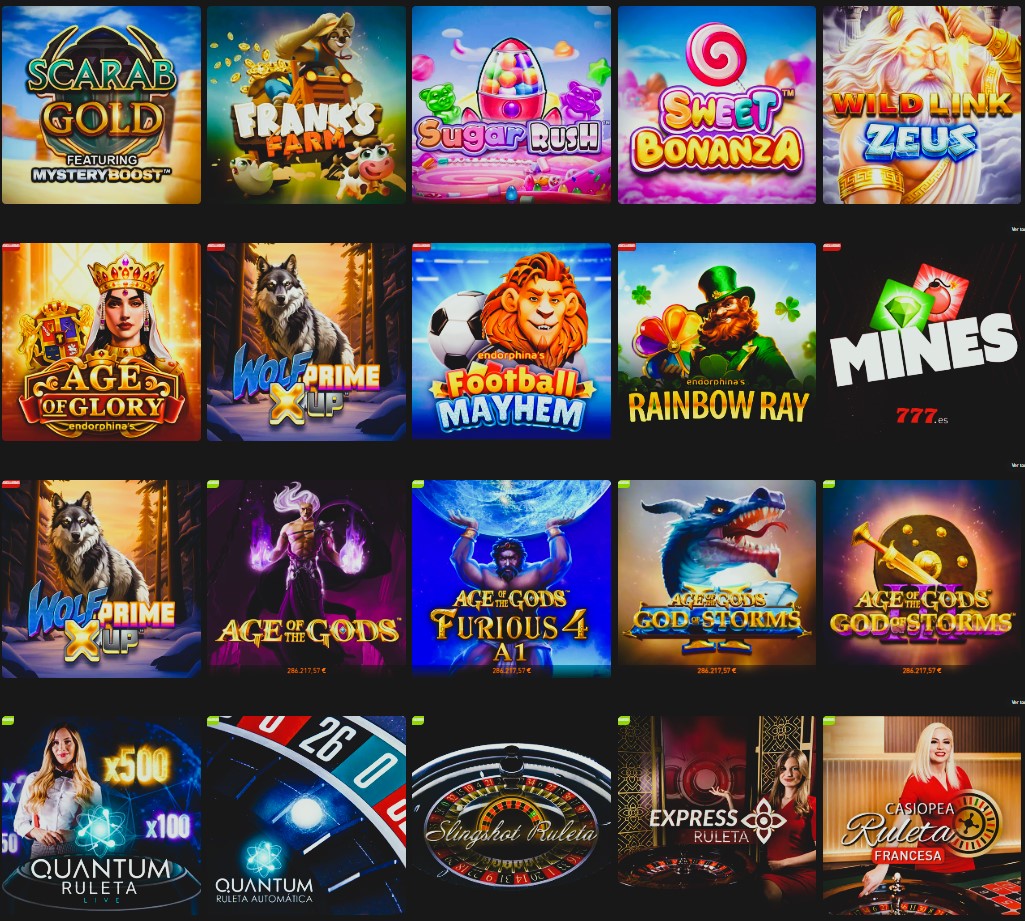Screen dimensions: 1025x921
Task: Open the Slingshot Ruleta game
Action: (x=512, y=815)
